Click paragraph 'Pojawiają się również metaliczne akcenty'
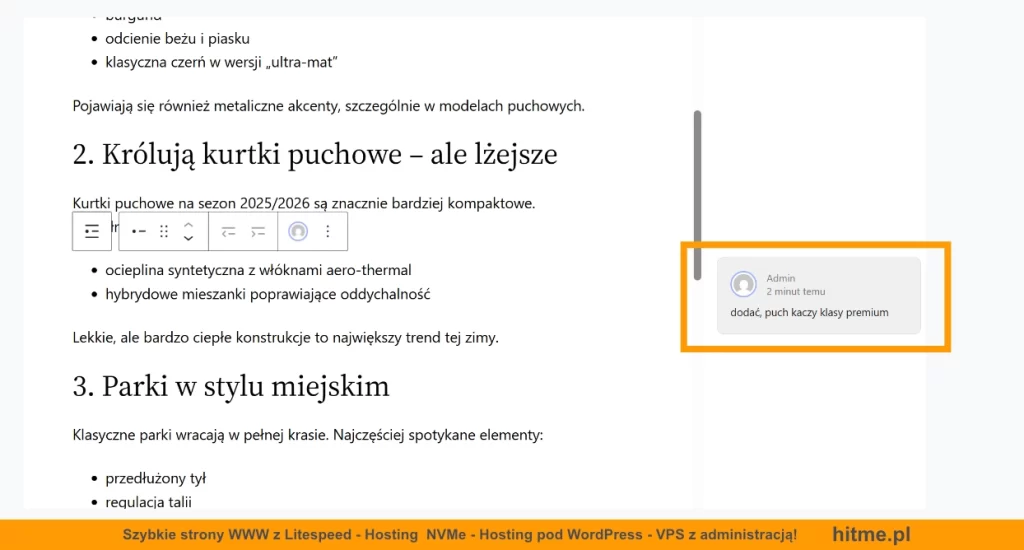 328,106
